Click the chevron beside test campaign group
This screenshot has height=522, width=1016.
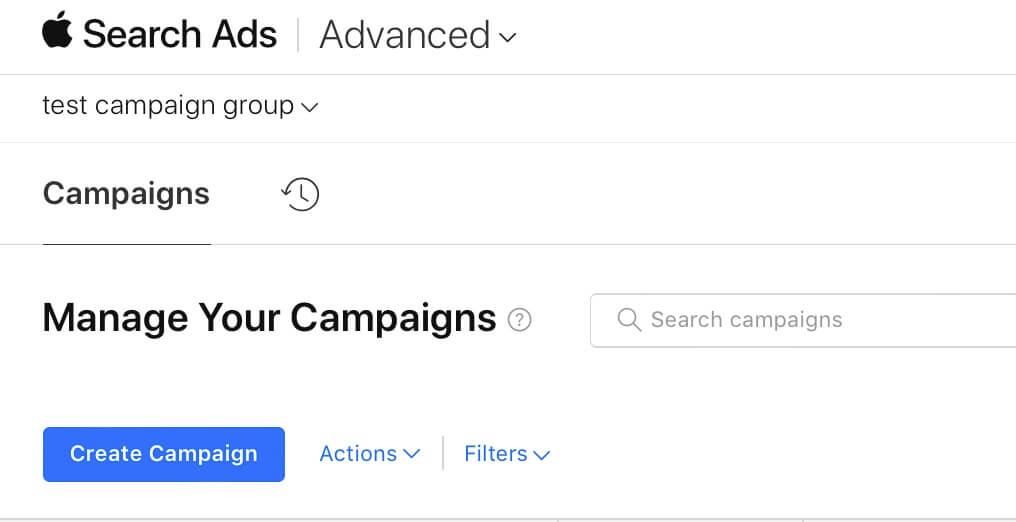point(309,107)
